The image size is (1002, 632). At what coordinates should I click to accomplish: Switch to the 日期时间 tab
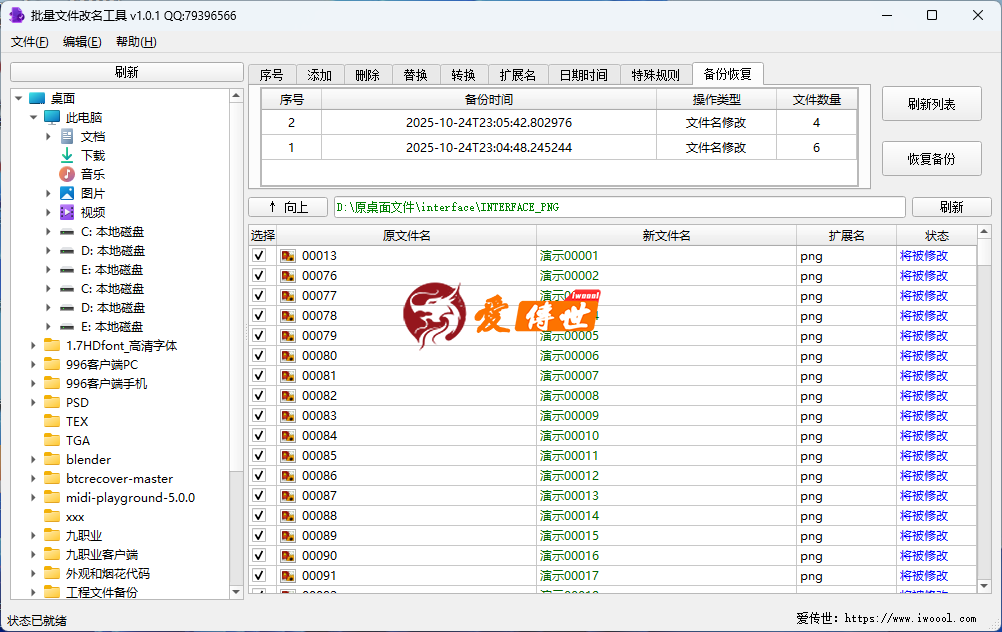(582, 75)
